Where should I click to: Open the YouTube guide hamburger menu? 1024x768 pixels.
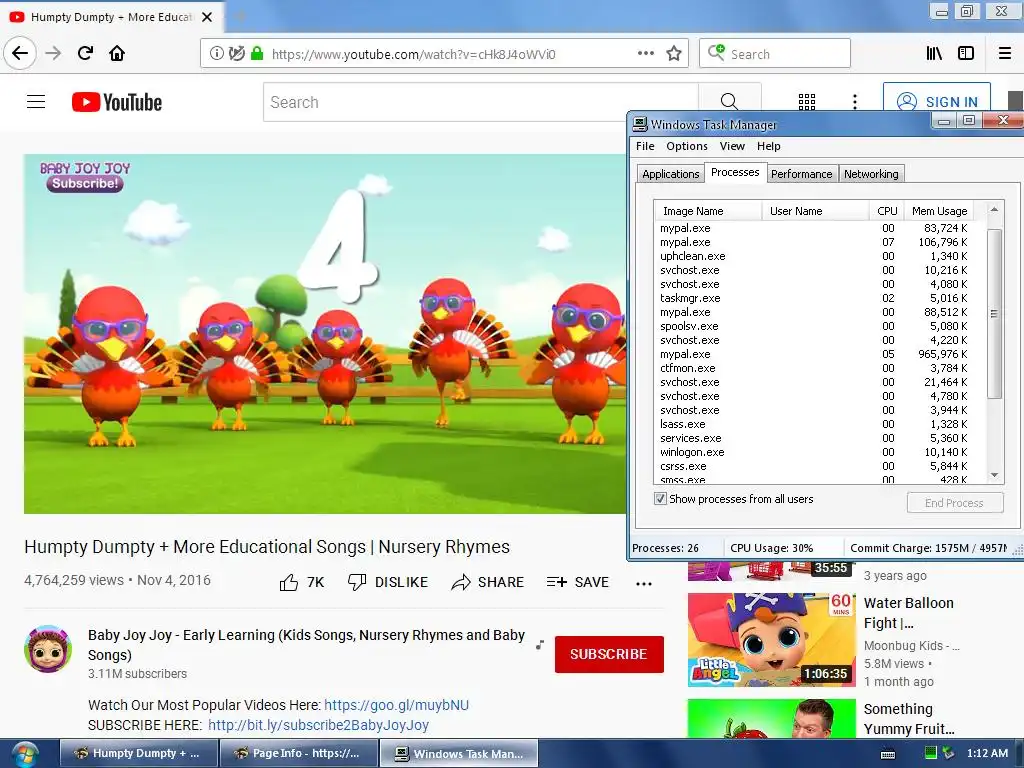pos(36,102)
